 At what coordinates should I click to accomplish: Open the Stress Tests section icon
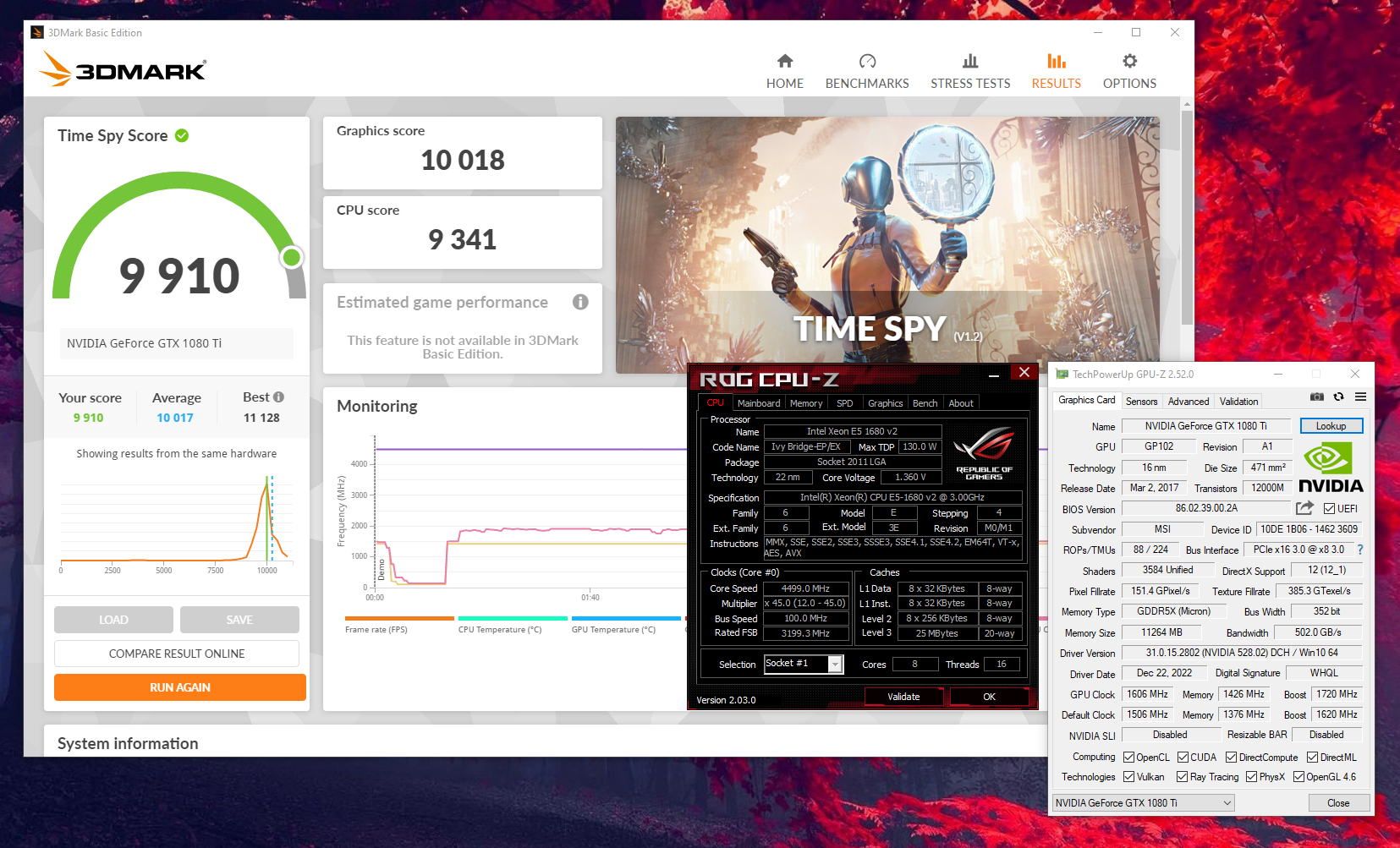point(969,62)
